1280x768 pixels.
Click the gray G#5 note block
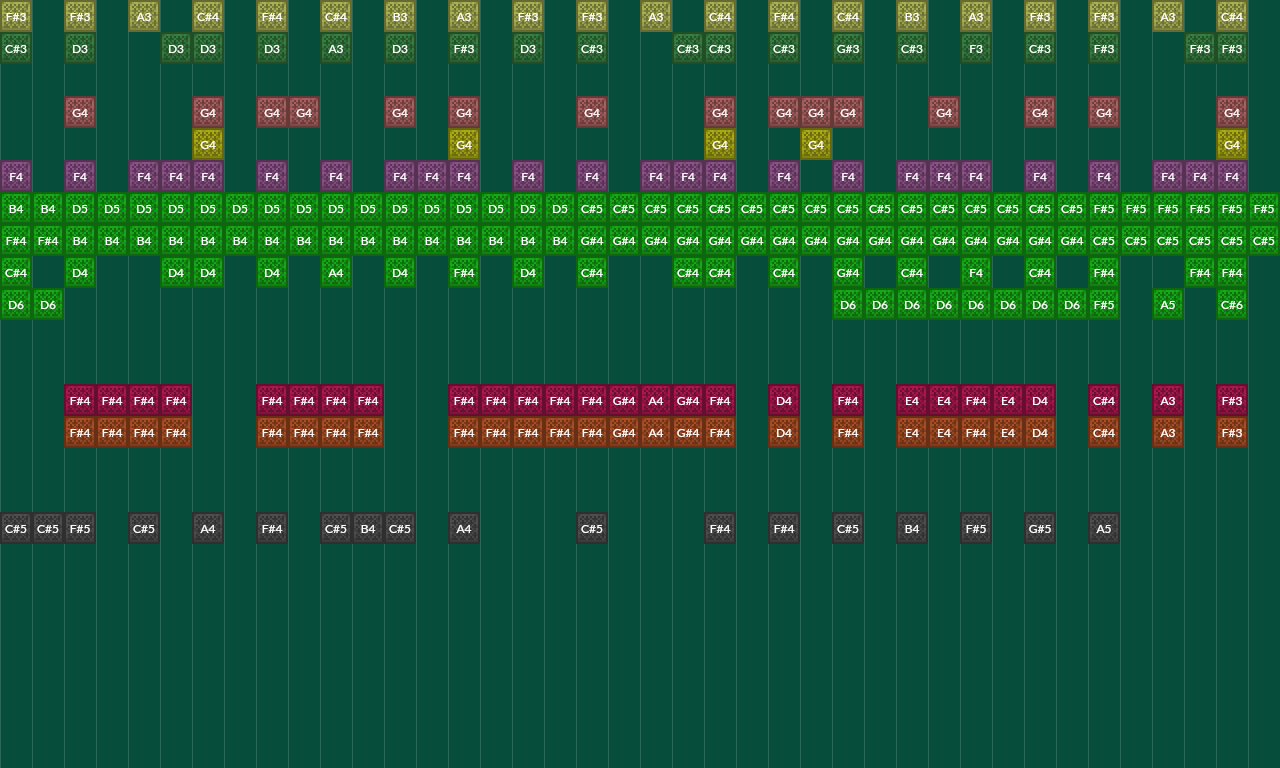pyautogui.click(x=1040, y=529)
